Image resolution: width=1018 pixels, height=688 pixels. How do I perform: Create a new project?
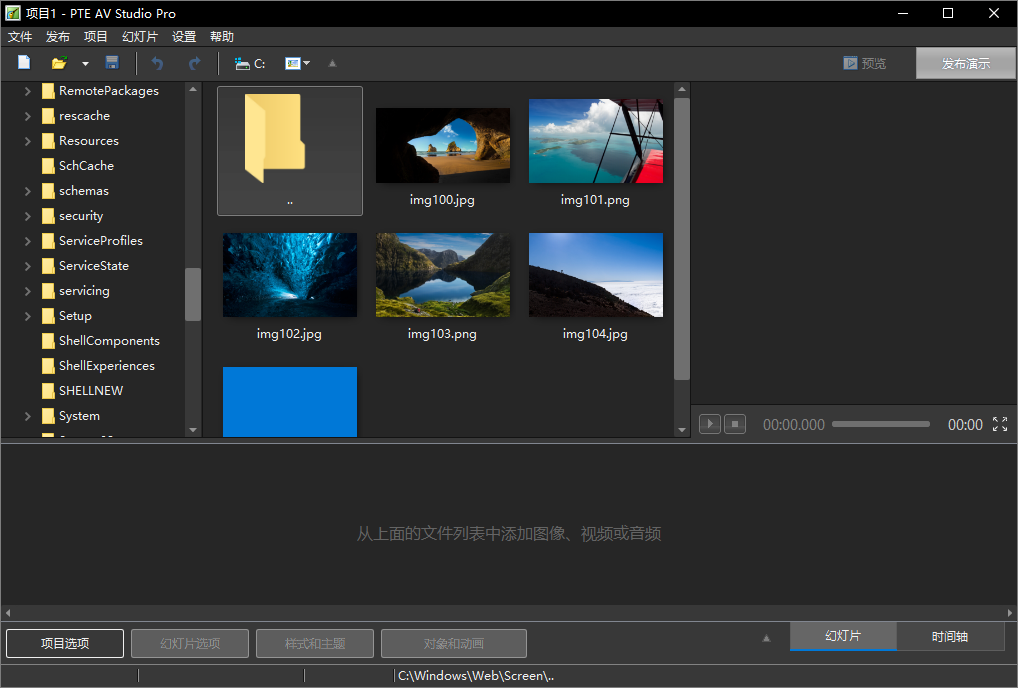pyautogui.click(x=23, y=62)
